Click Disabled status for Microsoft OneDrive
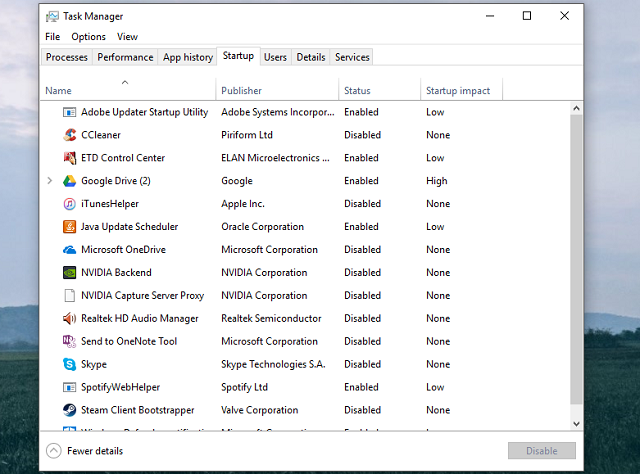The width and height of the screenshot is (640, 474). coord(362,249)
